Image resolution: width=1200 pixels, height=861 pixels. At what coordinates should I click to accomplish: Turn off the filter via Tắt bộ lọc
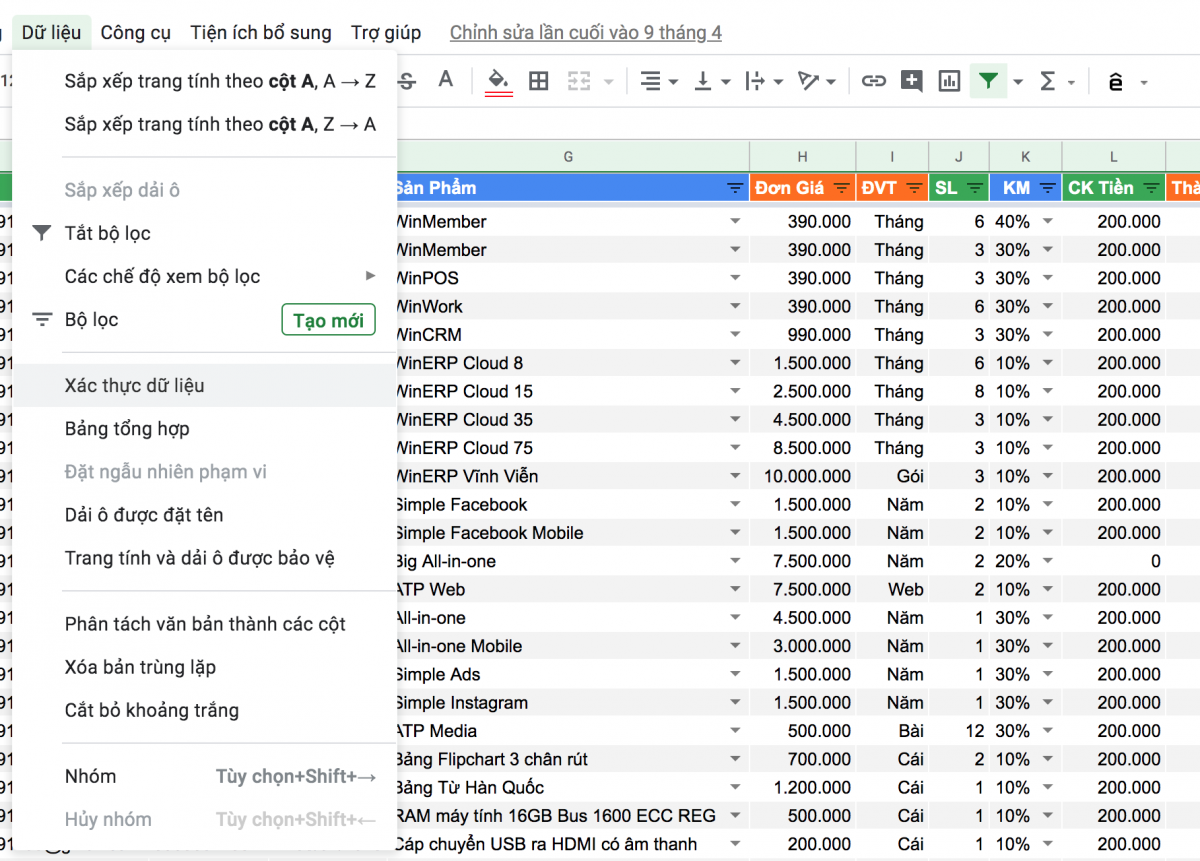coord(108,233)
